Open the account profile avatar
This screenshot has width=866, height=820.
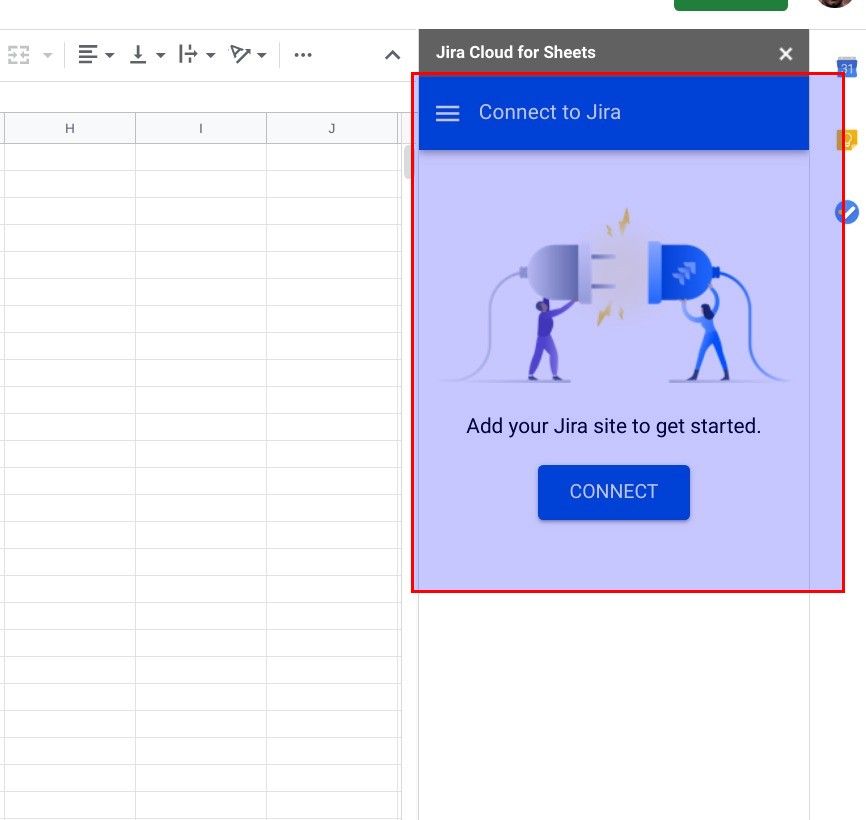[835, 3]
